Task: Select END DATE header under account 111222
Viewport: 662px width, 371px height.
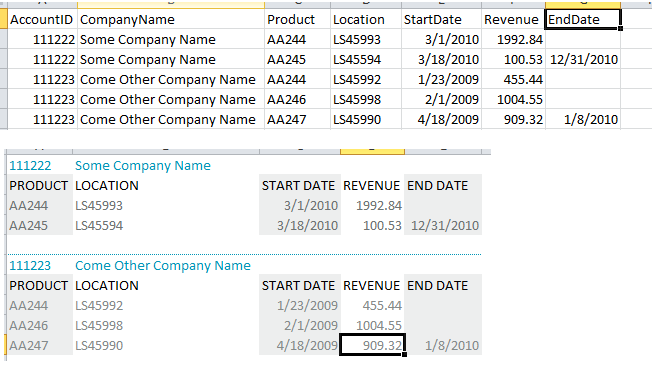Action: coord(437,185)
